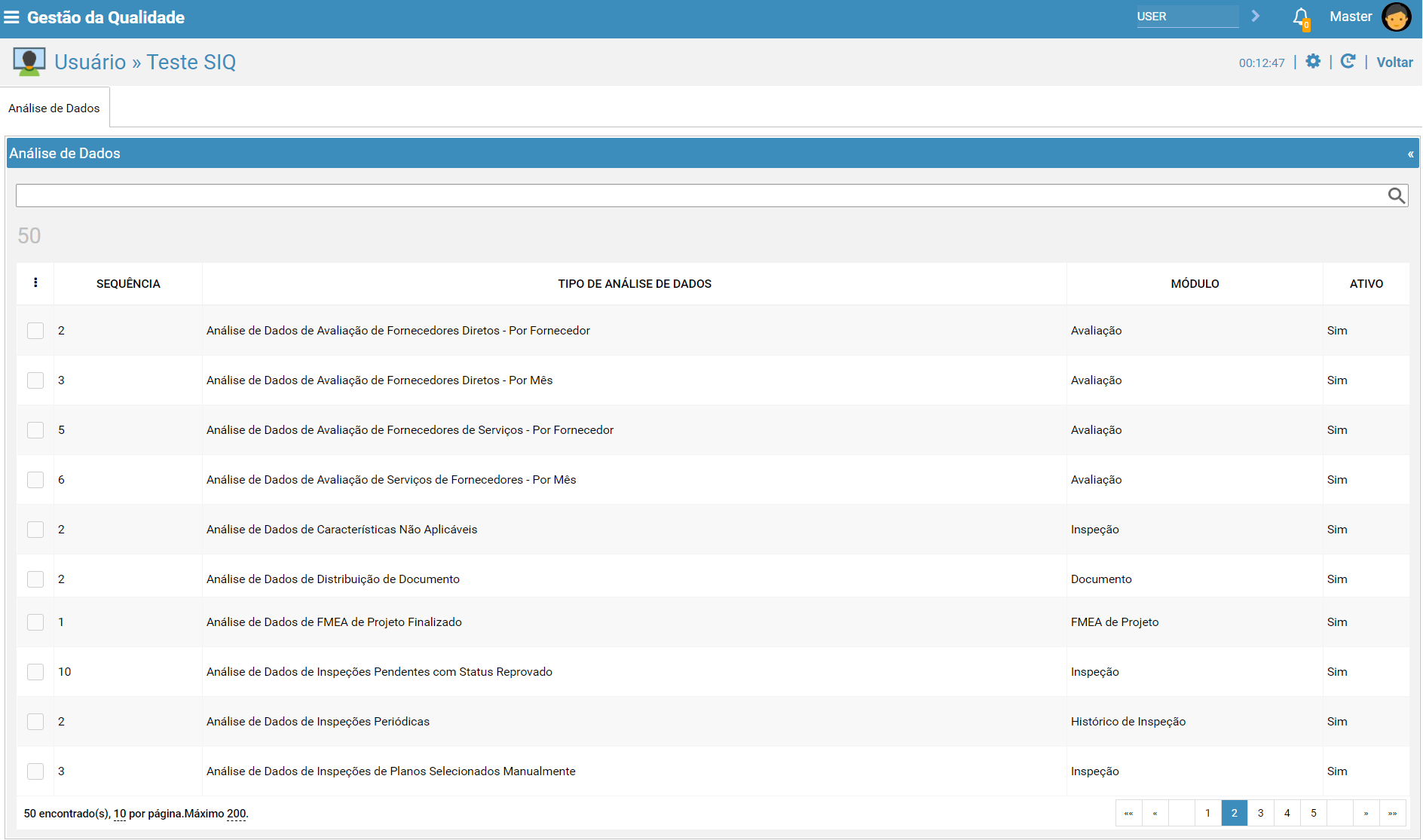Select checkbox for Fornecedores Diretos - Por Mês row

click(35, 380)
